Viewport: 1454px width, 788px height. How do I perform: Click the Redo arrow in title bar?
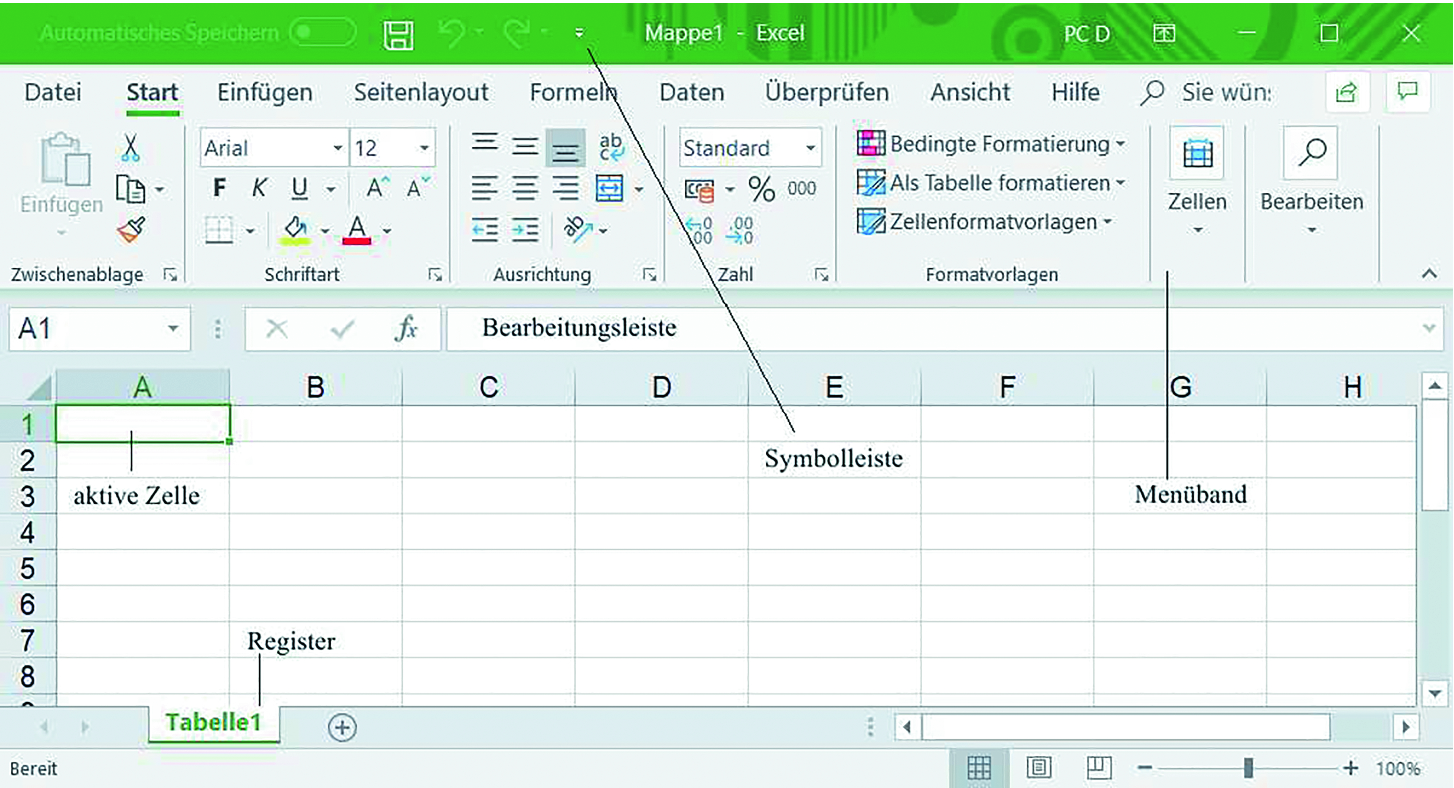516,33
